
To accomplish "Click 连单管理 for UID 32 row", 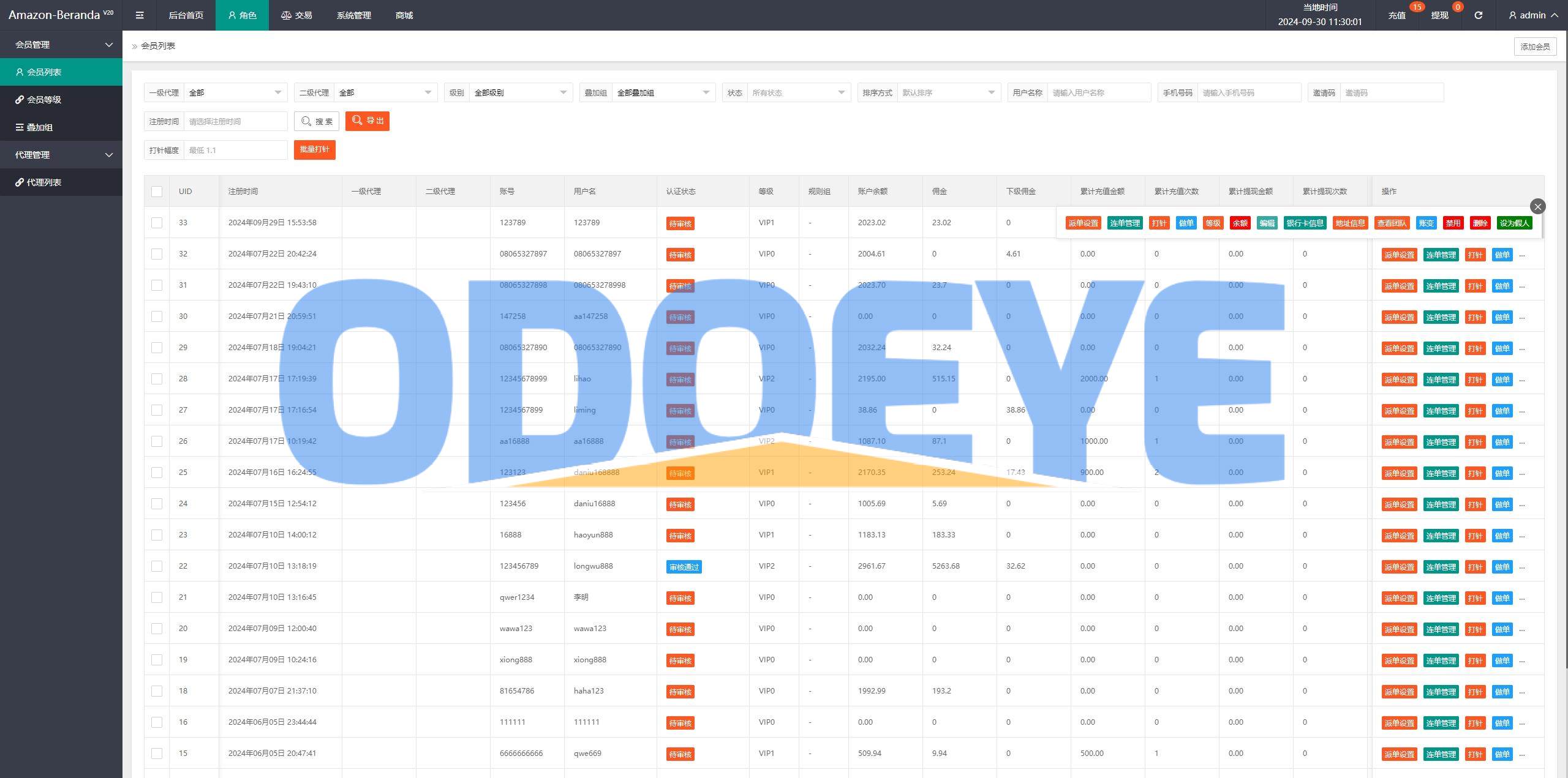I will coord(1441,255).
